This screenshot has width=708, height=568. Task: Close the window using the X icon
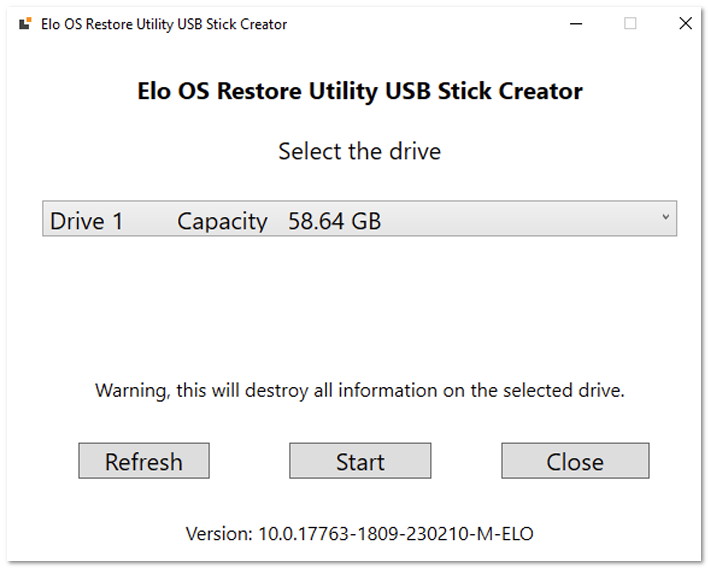(x=685, y=23)
